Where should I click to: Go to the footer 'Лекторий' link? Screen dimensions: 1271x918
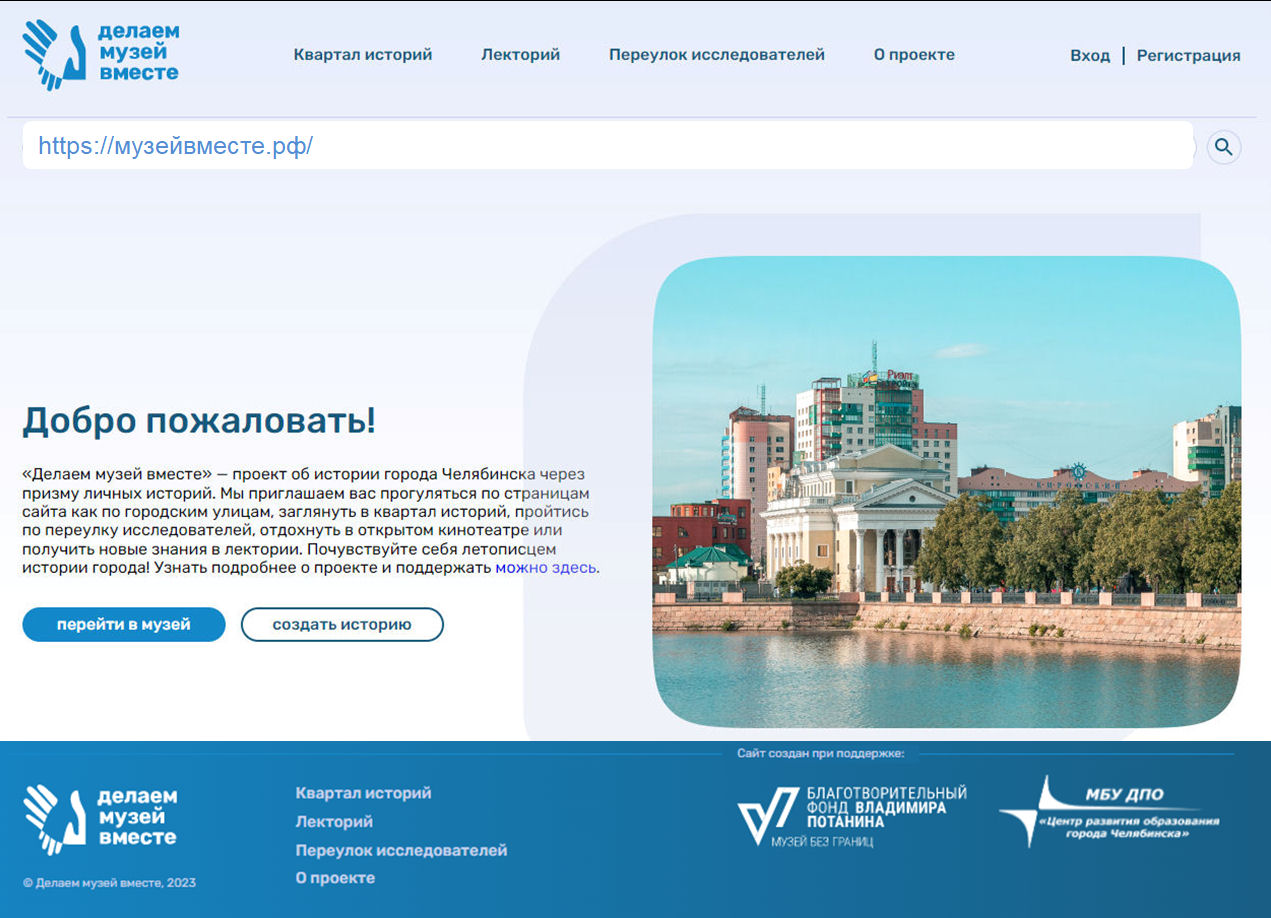[334, 822]
